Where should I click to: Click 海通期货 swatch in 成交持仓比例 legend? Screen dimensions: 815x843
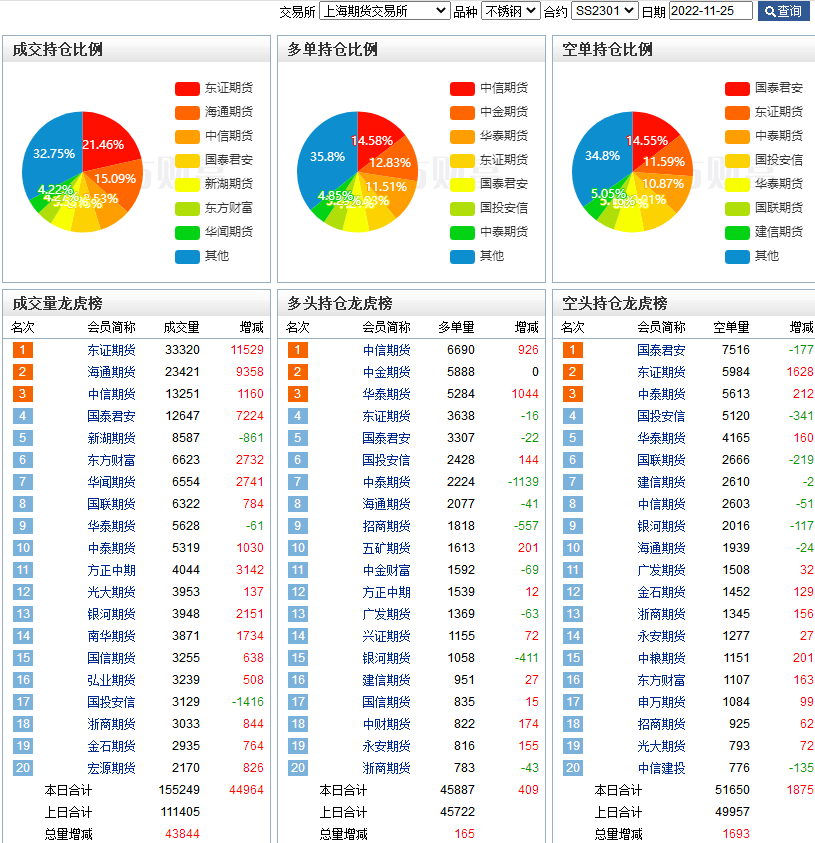pos(187,112)
